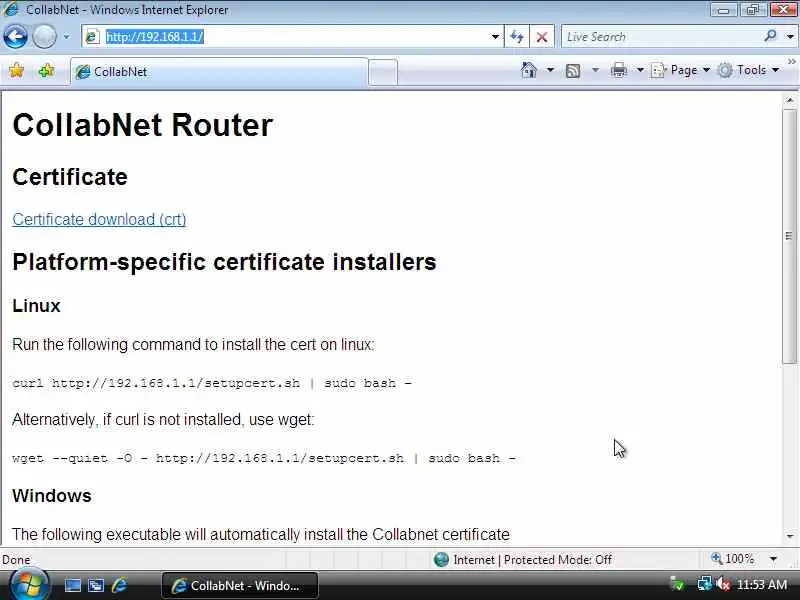The height and width of the screenshot is (600, 800).
Task: Click Internet Protected Mode status zone
Action: click(x=523, y=560)
